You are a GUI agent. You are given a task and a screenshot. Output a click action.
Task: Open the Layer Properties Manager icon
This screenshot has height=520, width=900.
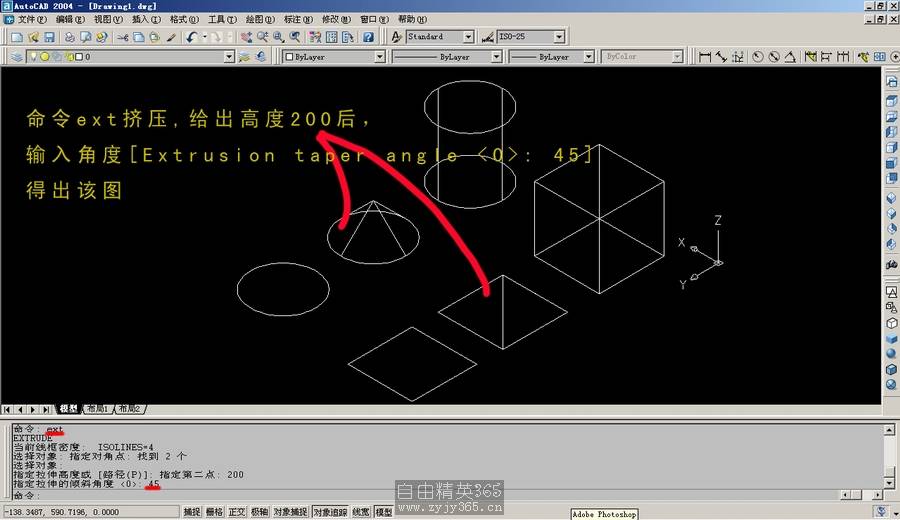coord(17,57)
